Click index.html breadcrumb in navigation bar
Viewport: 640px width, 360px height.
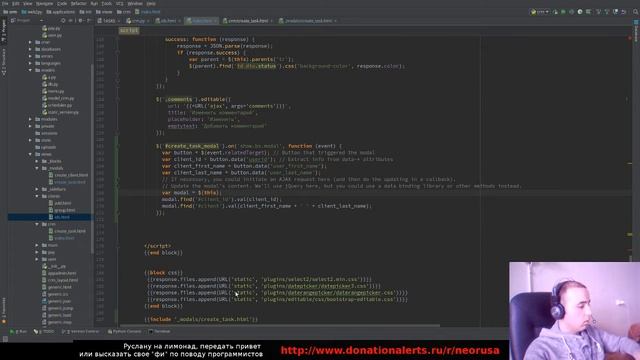[148, 12]
